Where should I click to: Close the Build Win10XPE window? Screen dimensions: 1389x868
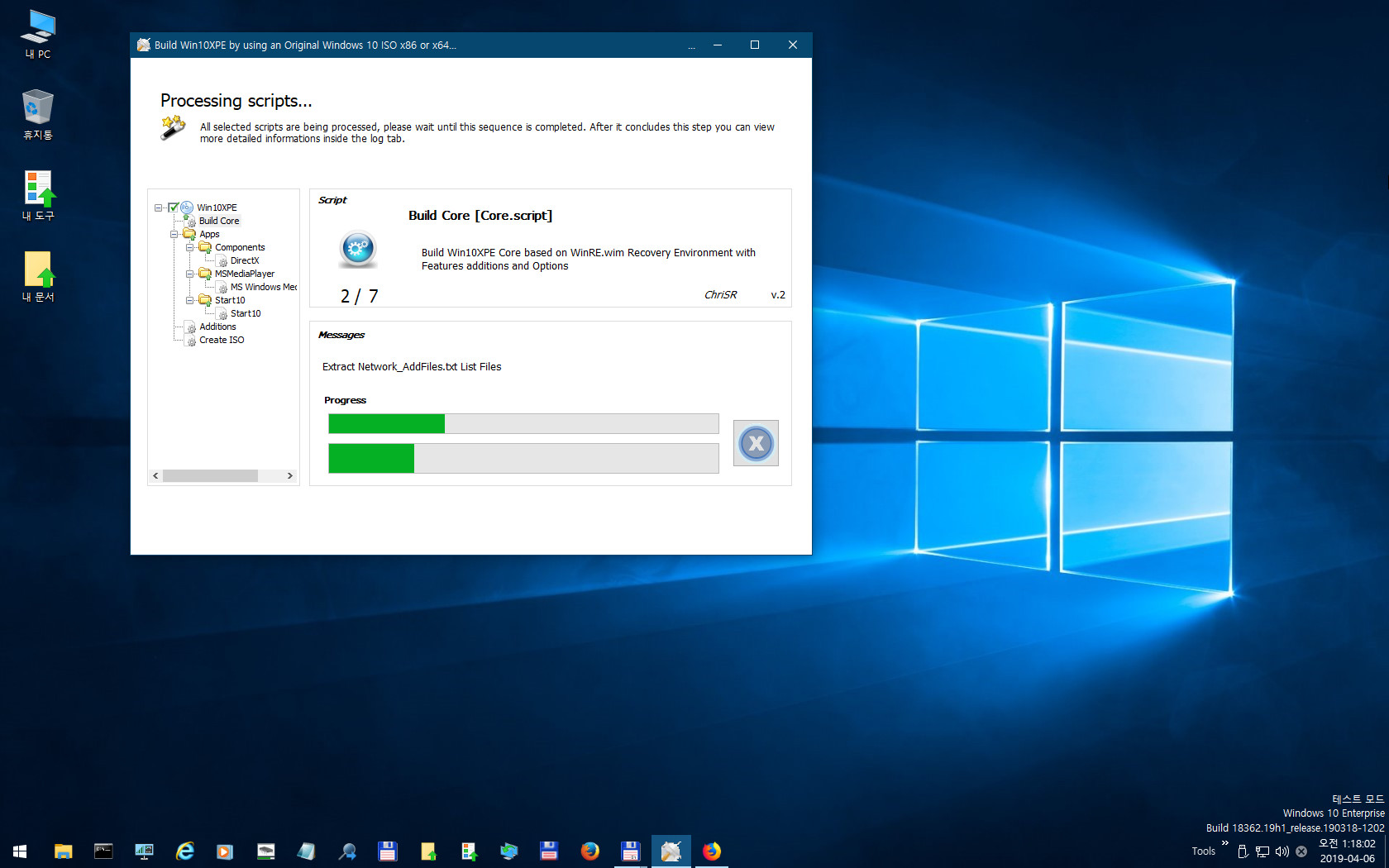793,45
